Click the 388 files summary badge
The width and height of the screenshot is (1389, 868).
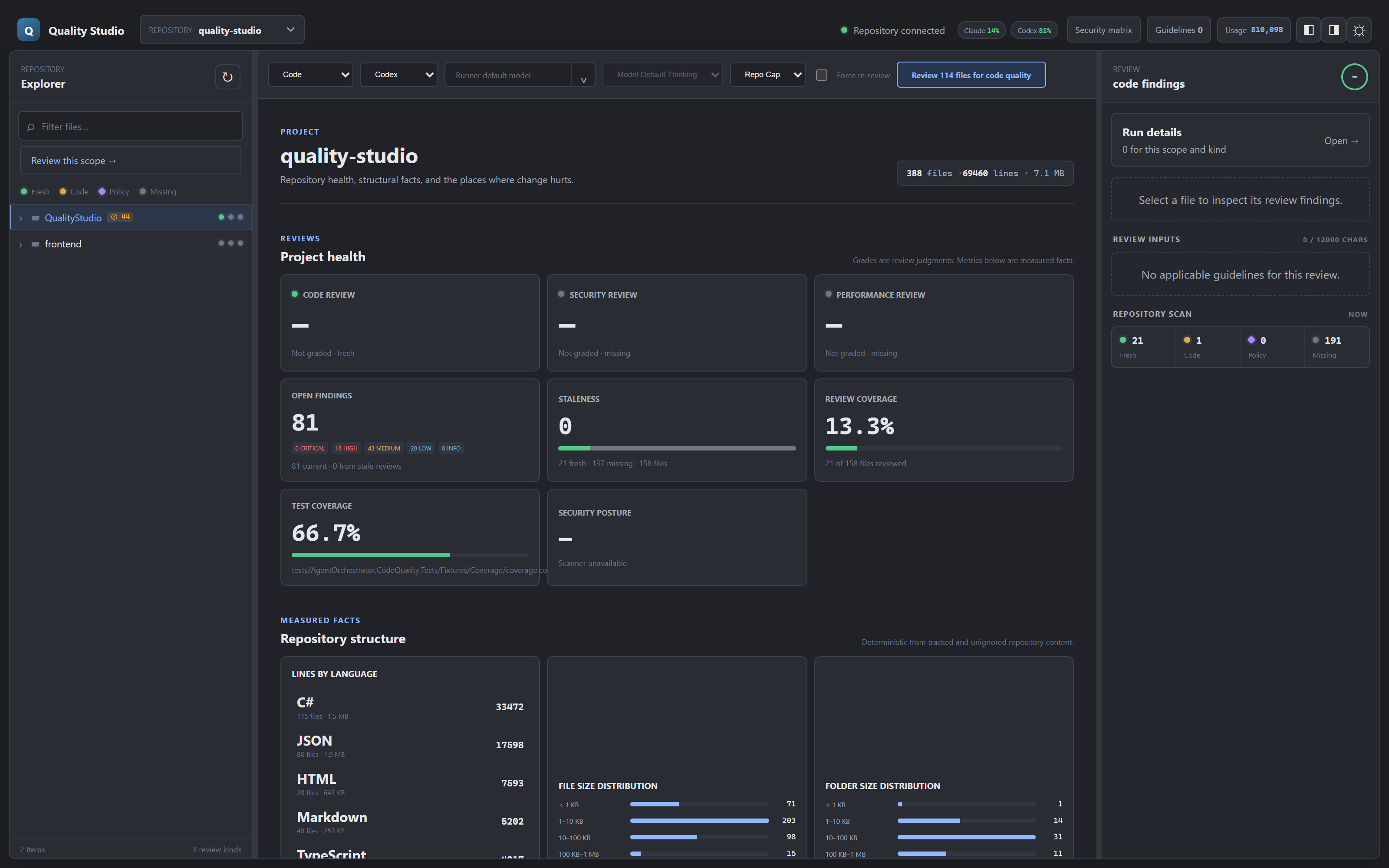point(985,173)
